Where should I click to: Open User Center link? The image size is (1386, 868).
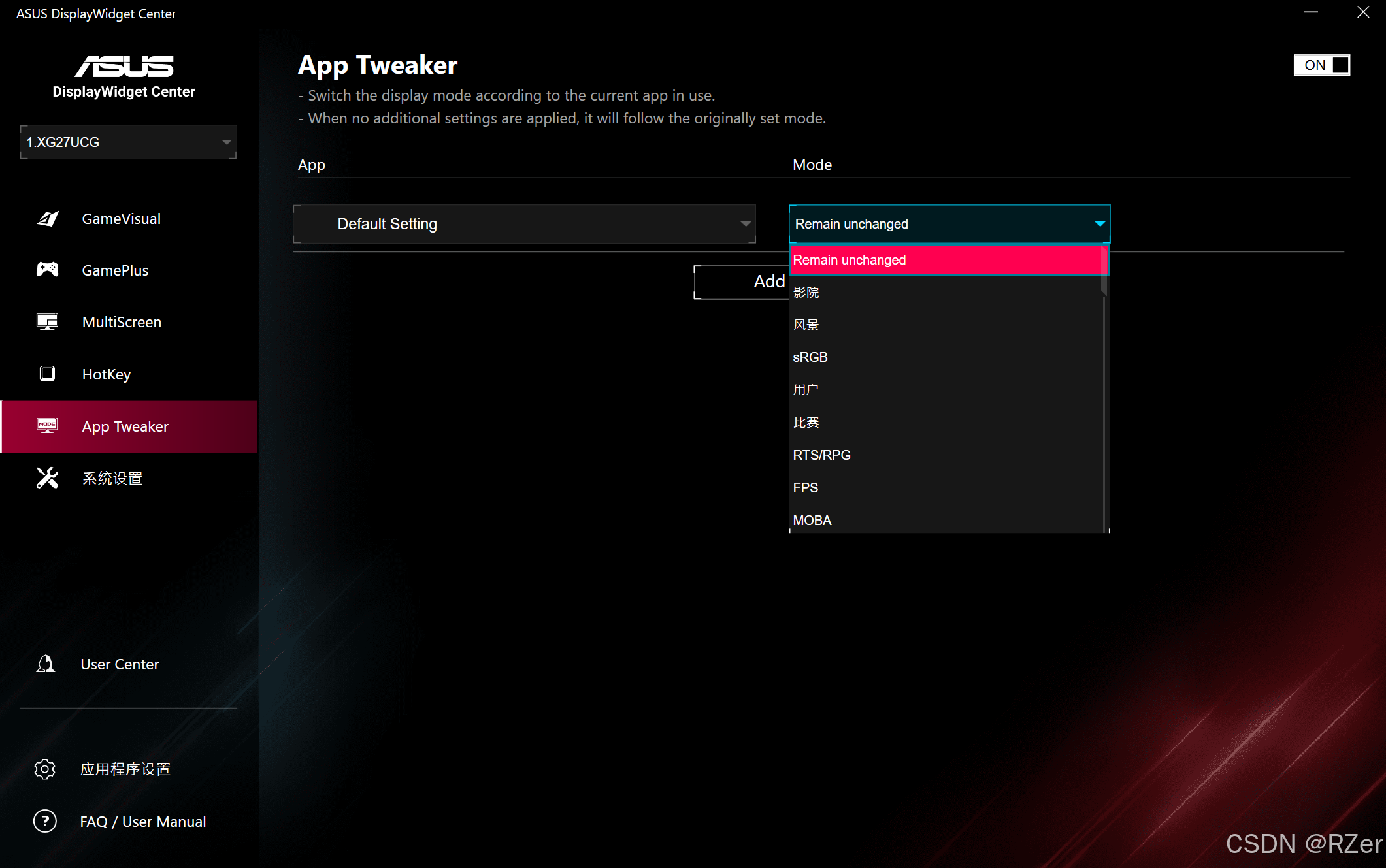120,664
